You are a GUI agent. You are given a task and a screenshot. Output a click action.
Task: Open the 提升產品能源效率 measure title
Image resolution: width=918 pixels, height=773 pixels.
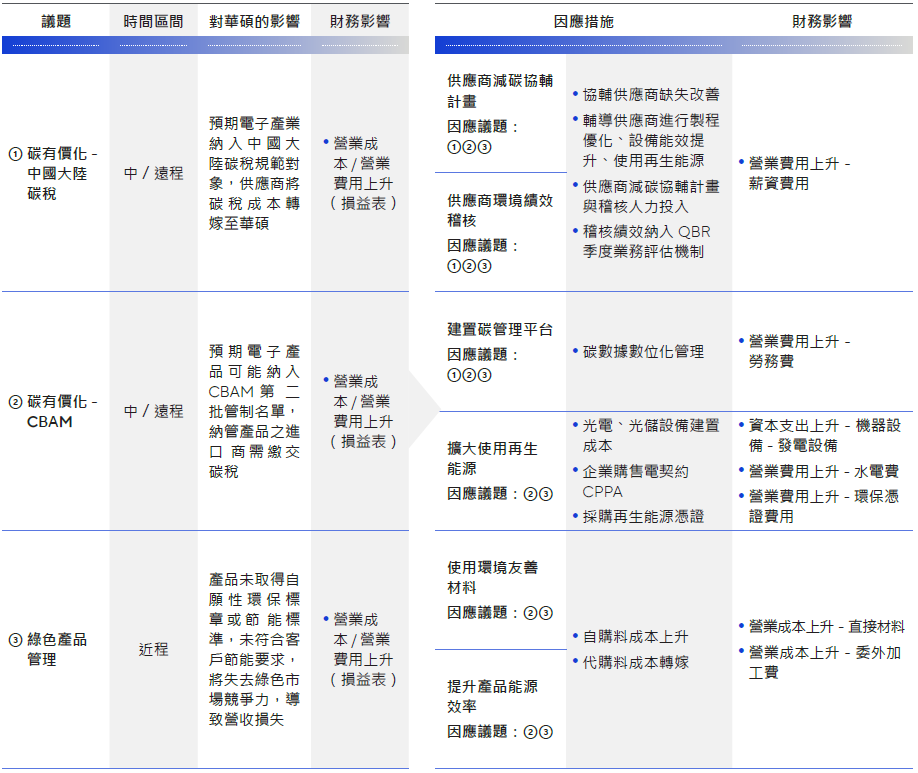[x=492, y=696]
